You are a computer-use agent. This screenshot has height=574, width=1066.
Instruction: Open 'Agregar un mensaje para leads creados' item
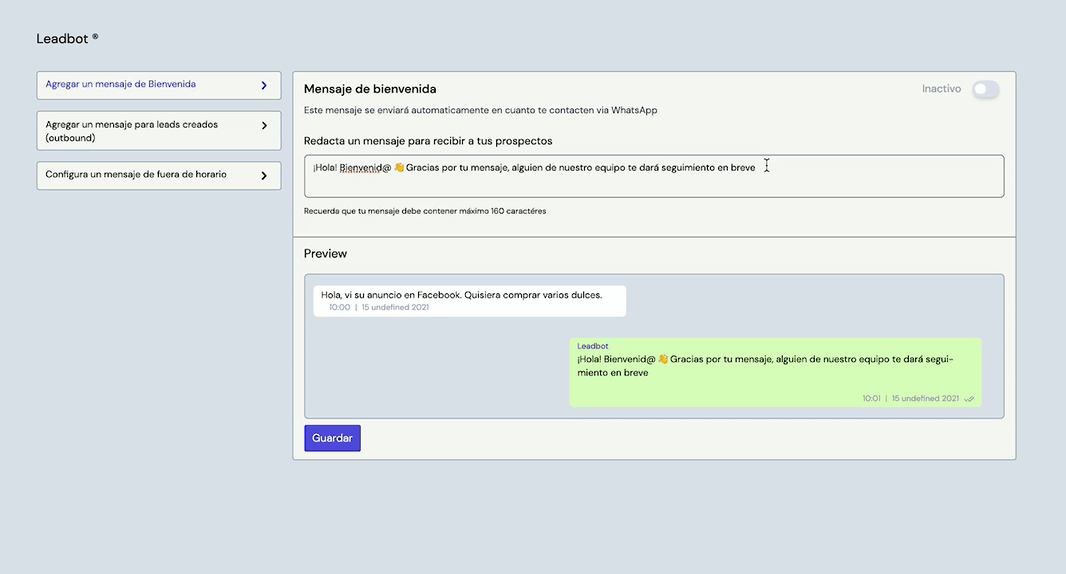pos(158,131)
